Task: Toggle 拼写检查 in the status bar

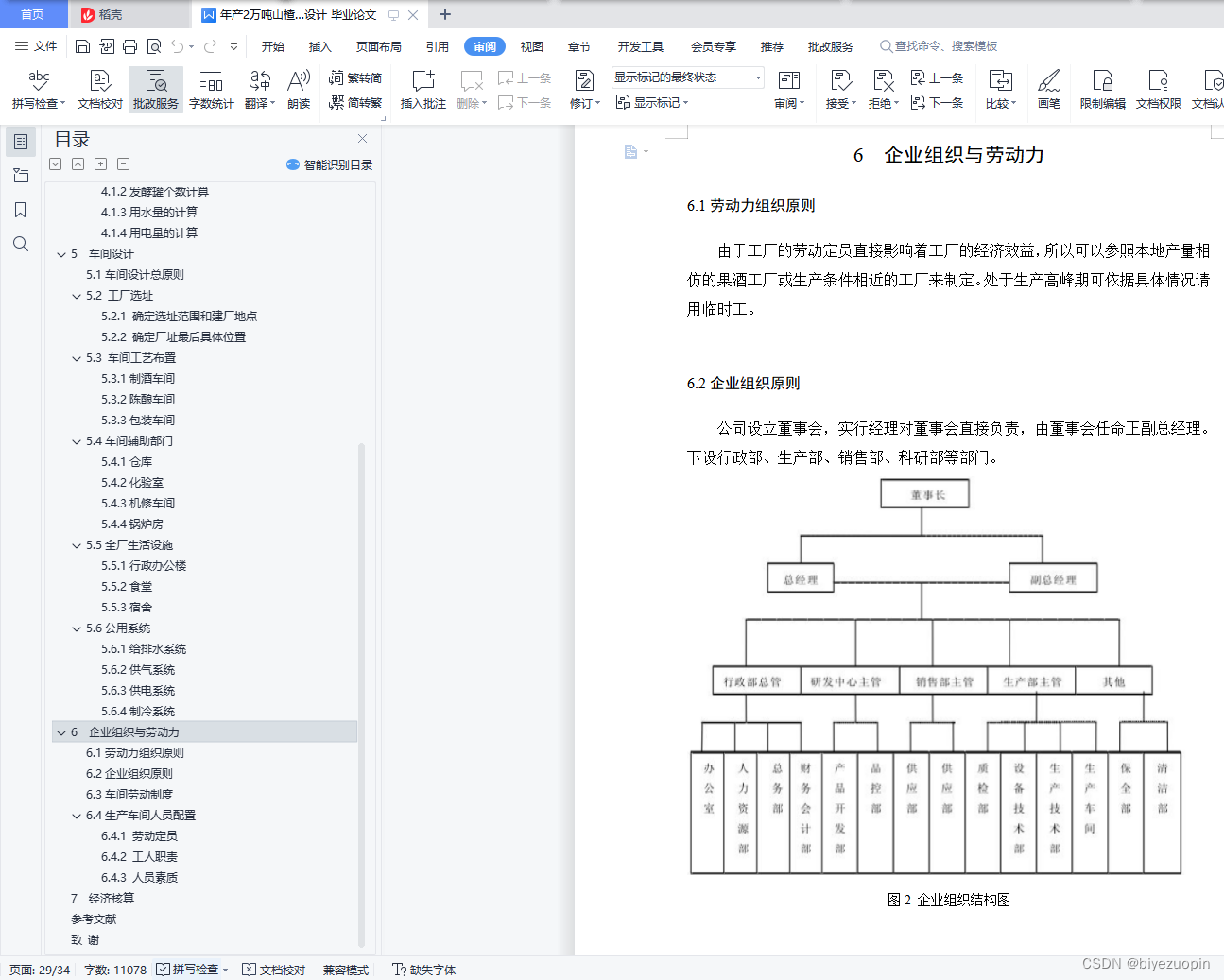Action: pyautogui.click(x=192, y=970)
